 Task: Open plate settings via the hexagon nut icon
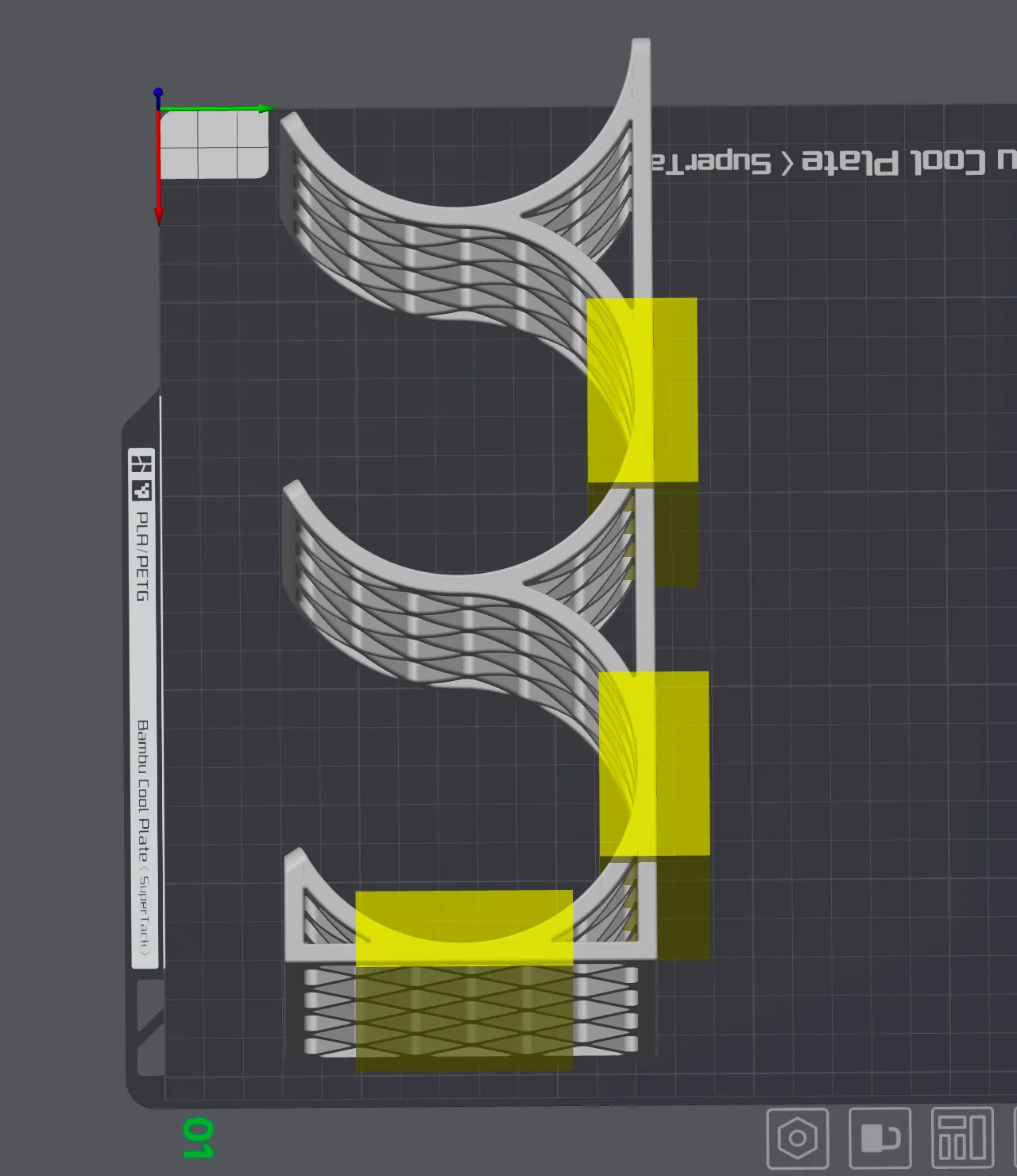[x=798, y=1139]
